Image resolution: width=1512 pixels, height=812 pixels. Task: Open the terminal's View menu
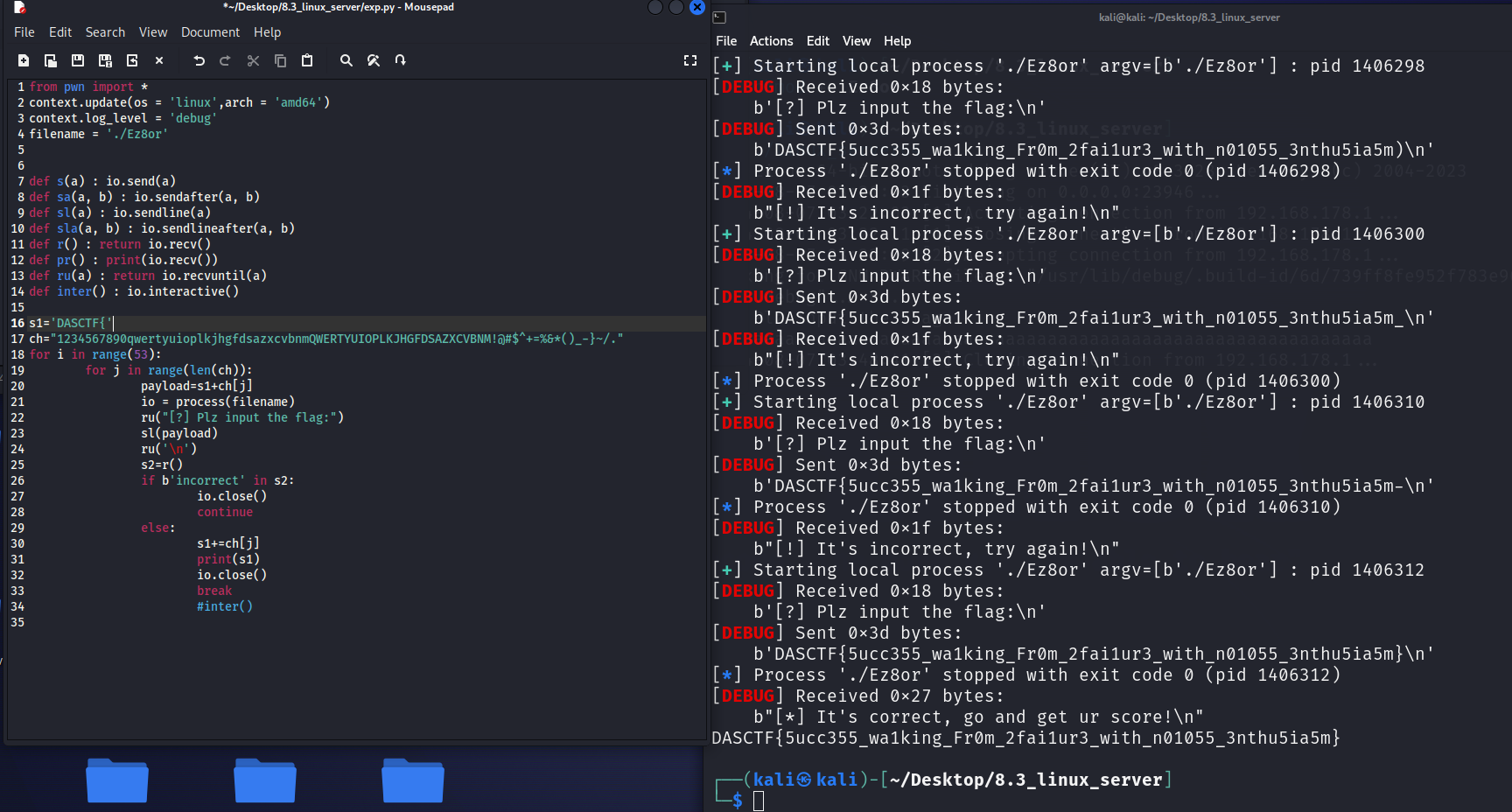click(x=856, y=41)
